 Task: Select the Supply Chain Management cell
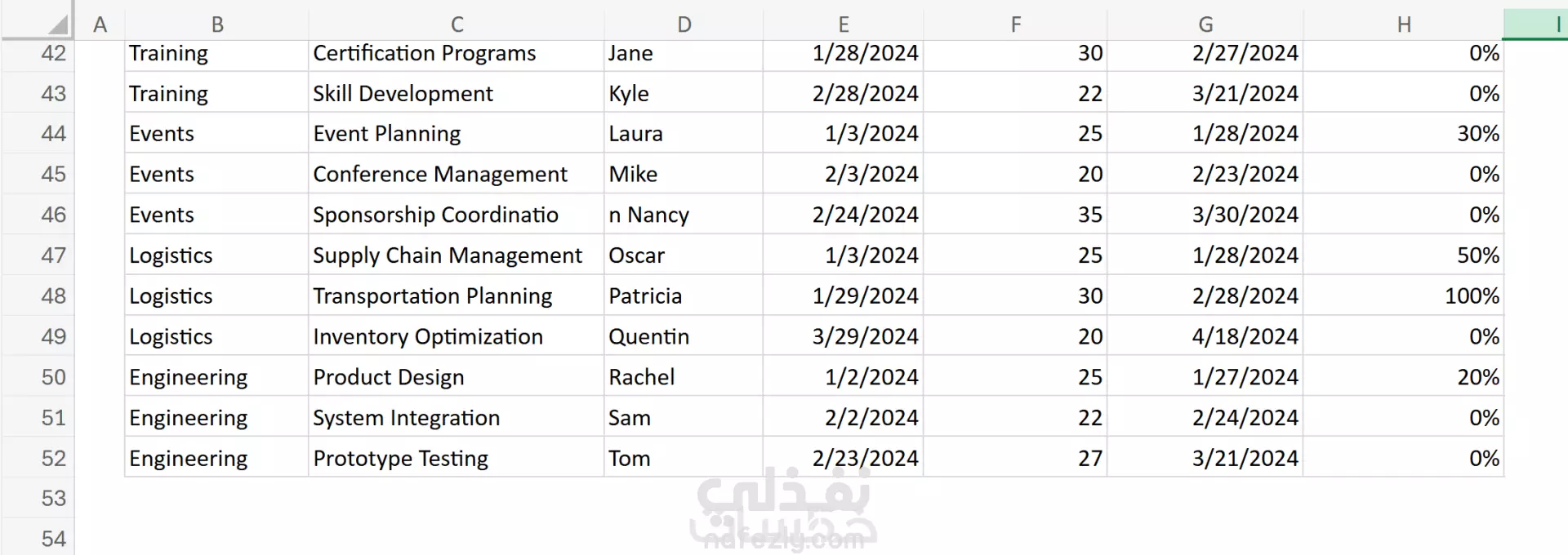pyautogui.click(x=457, y=255)
